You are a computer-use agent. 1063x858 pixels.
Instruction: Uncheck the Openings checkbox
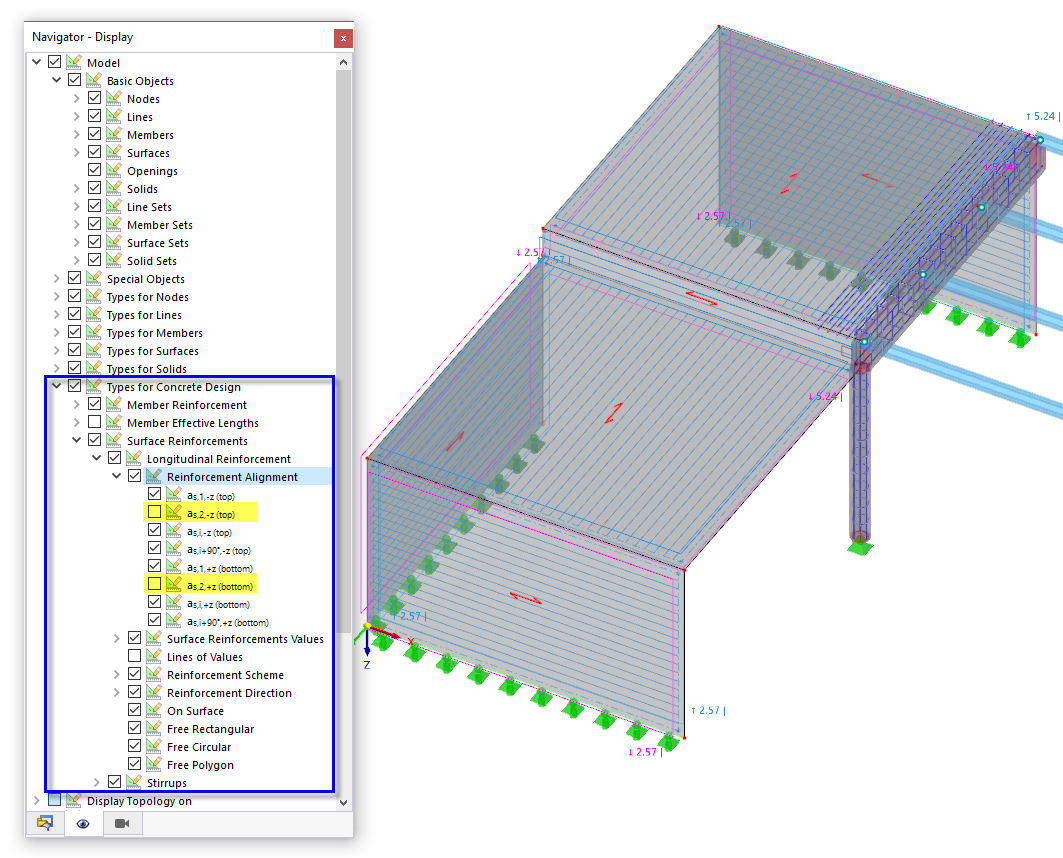pyautogui.click(x=94, y=169)
